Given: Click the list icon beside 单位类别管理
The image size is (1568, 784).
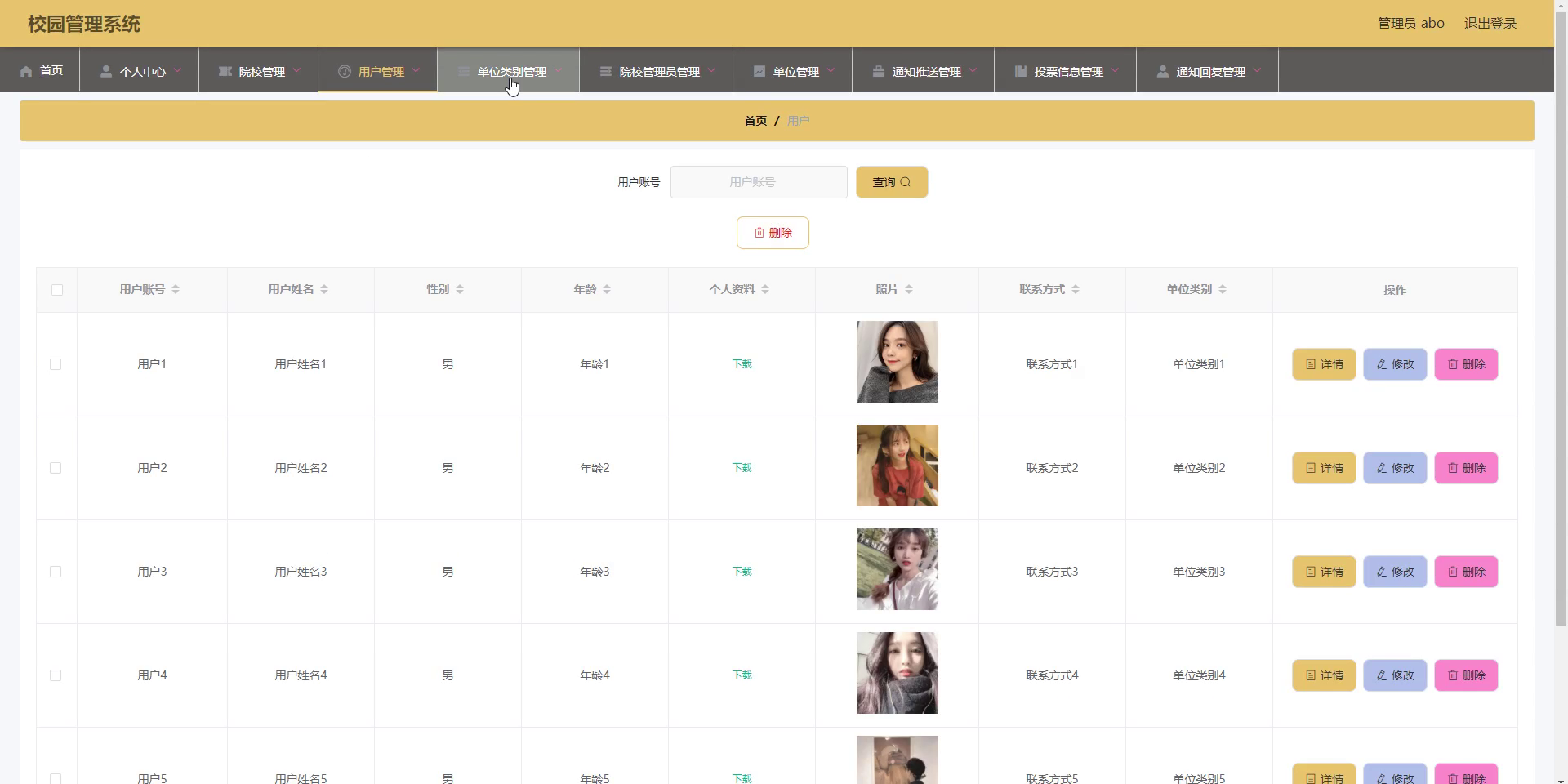Looking at the screenshot, I should pyautogui.click(x=464, y=71).
